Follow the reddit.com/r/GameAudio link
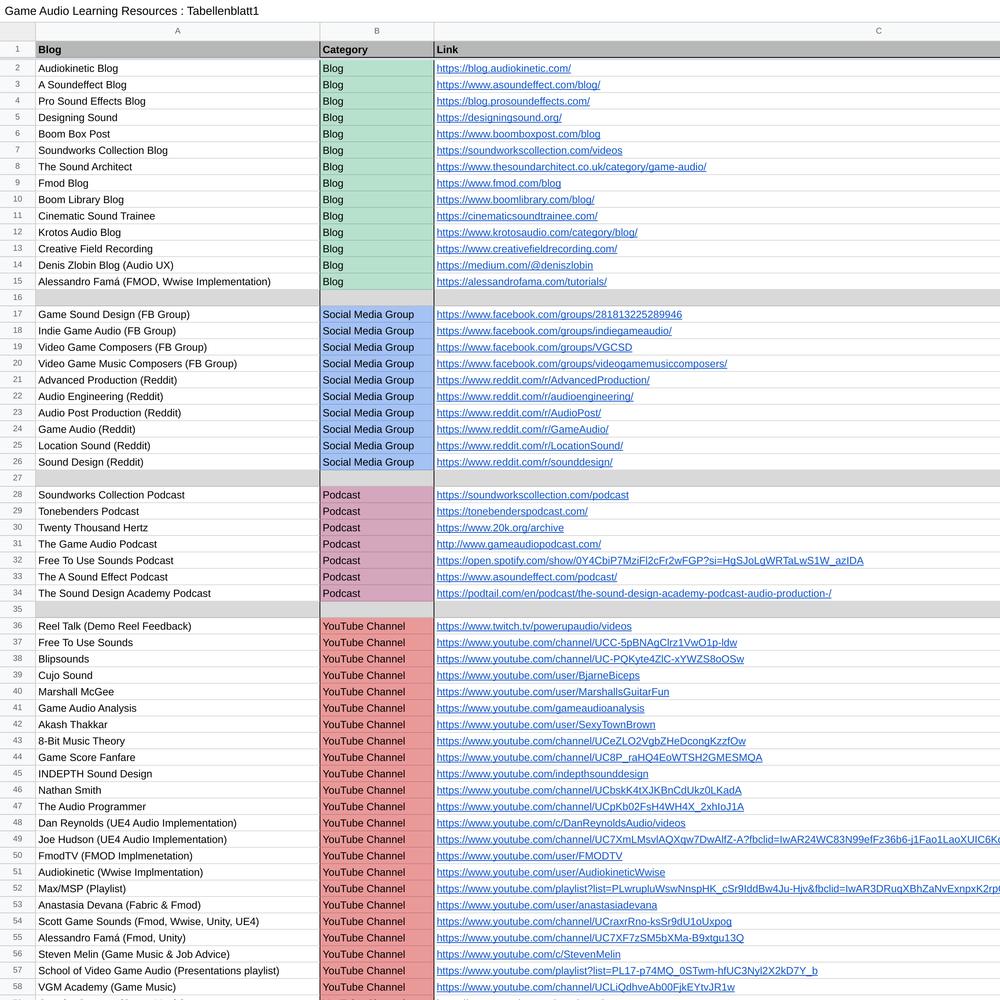The width and height of the screenshot is (1000, 1000). [x=522, y=429]
